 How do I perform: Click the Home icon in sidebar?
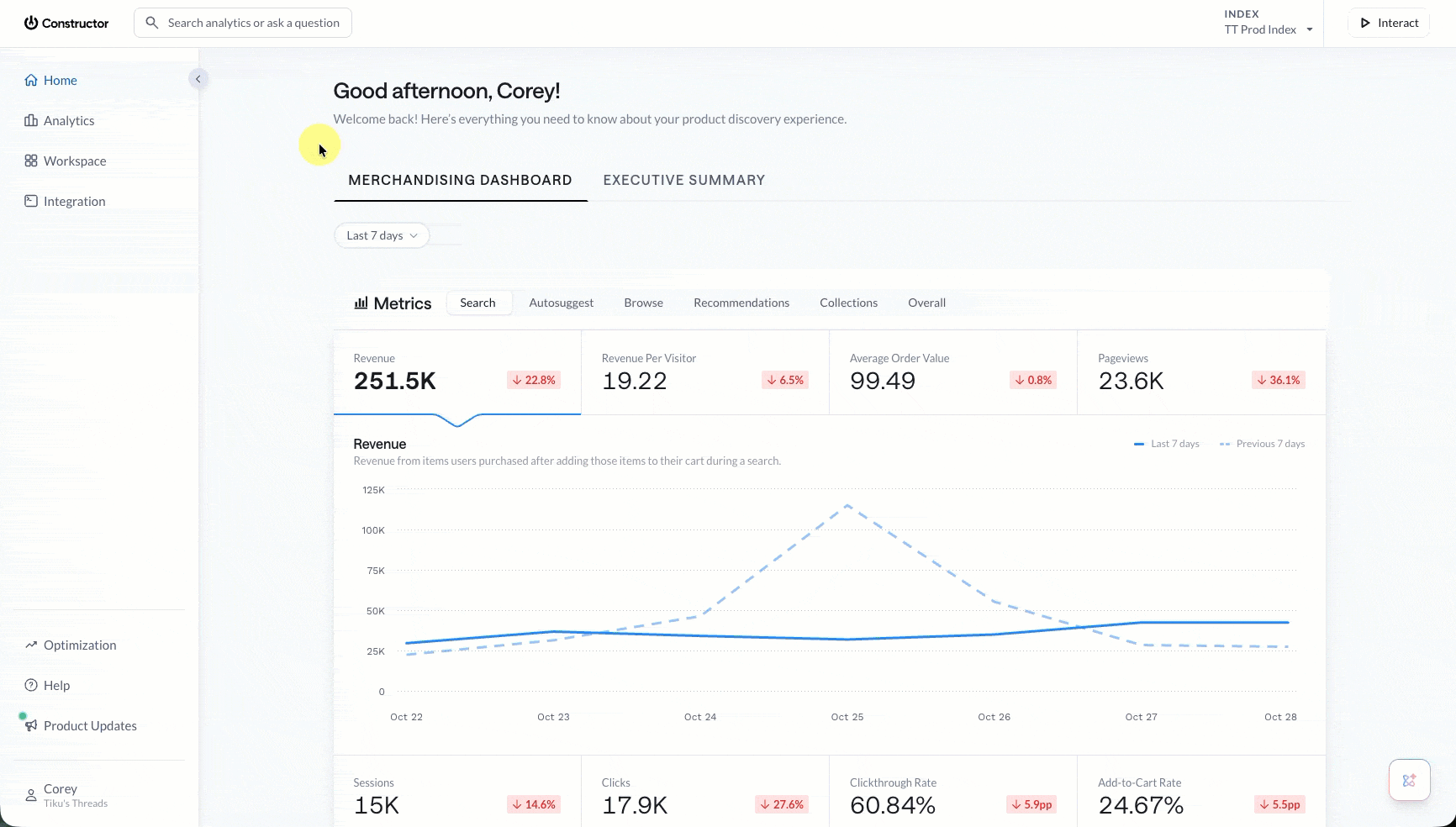(31, 80)
